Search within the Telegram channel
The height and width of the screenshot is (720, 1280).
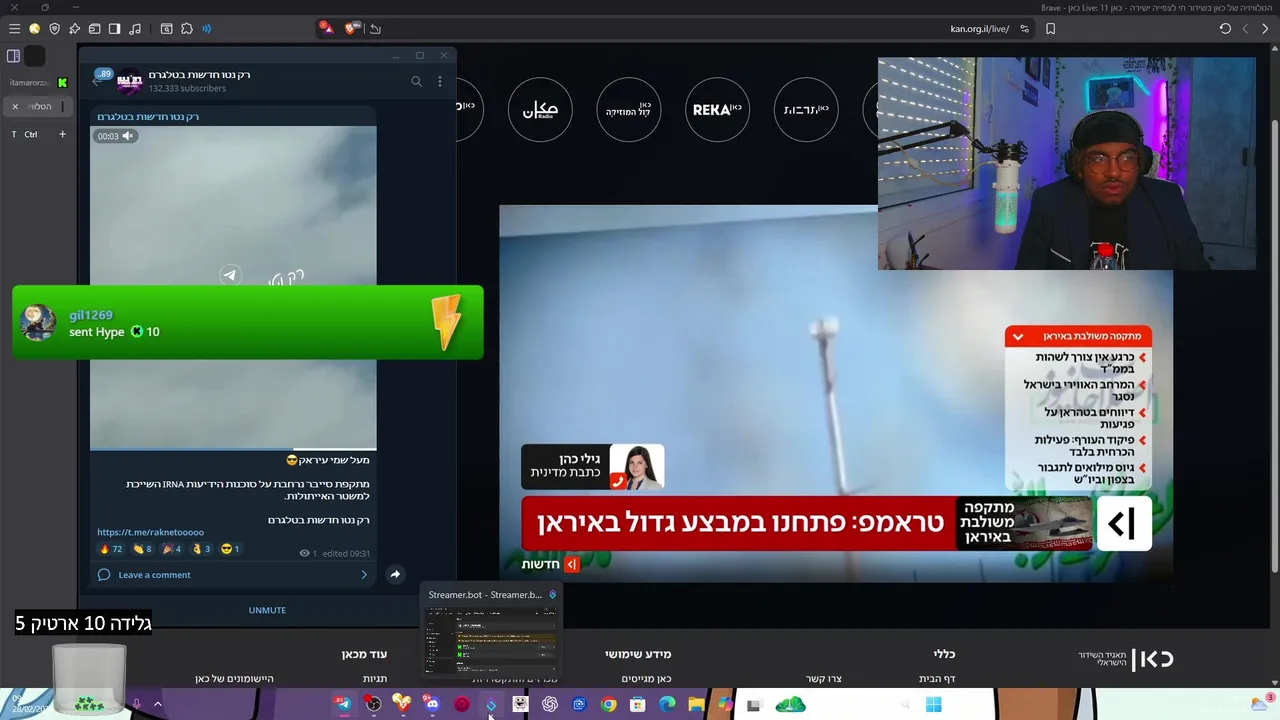(x=417, y=81)
